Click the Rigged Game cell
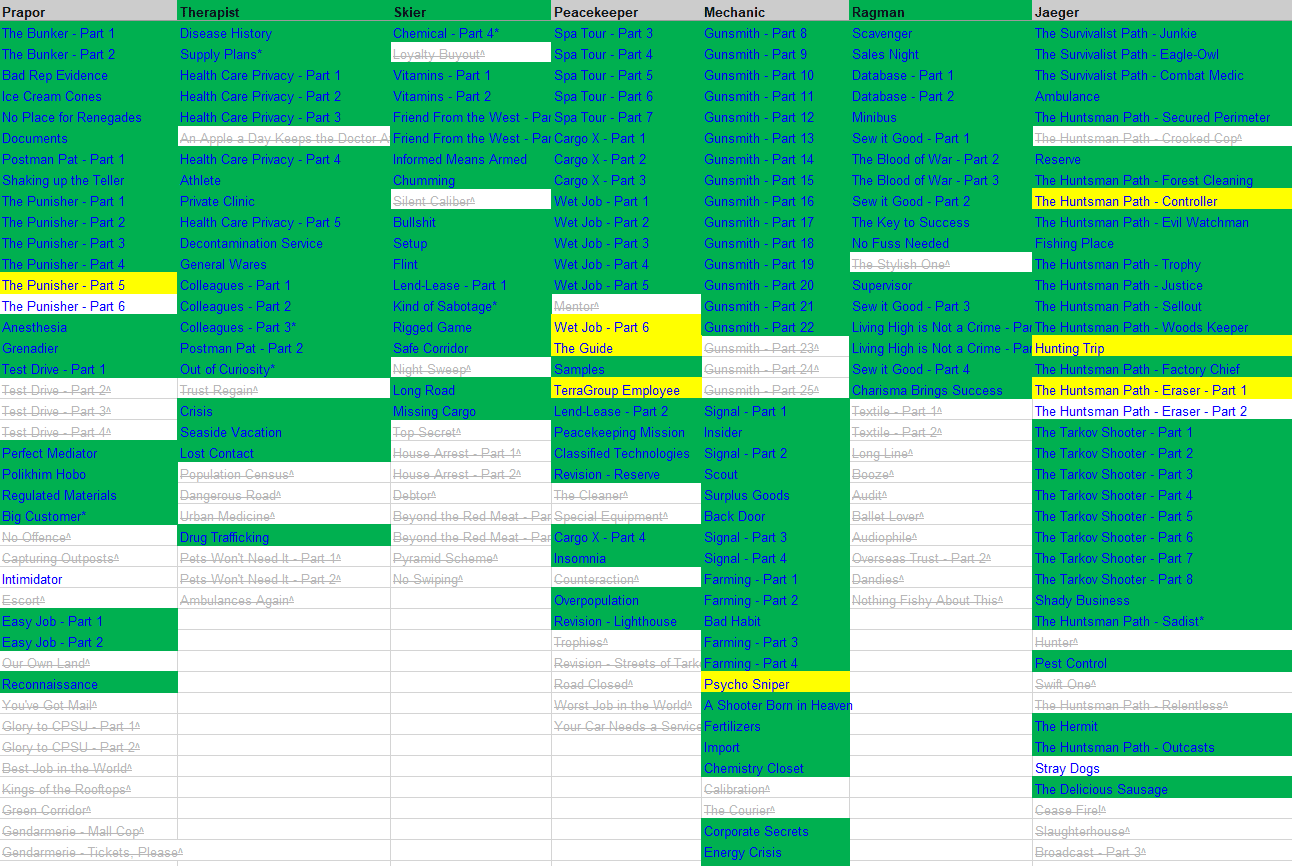The height and width of the screenshot is (866, 1292). point(471,327)
